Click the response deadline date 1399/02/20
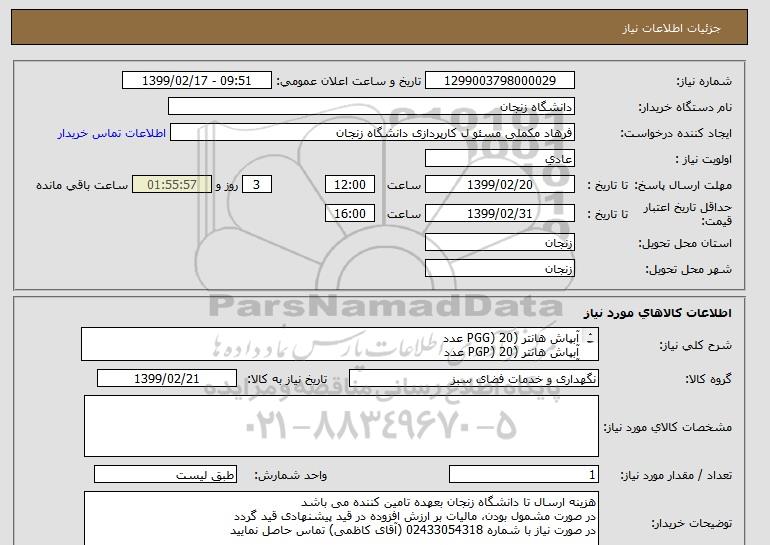Image resolution: width=770 pixels, height=545 pixels. click(499, 185)
